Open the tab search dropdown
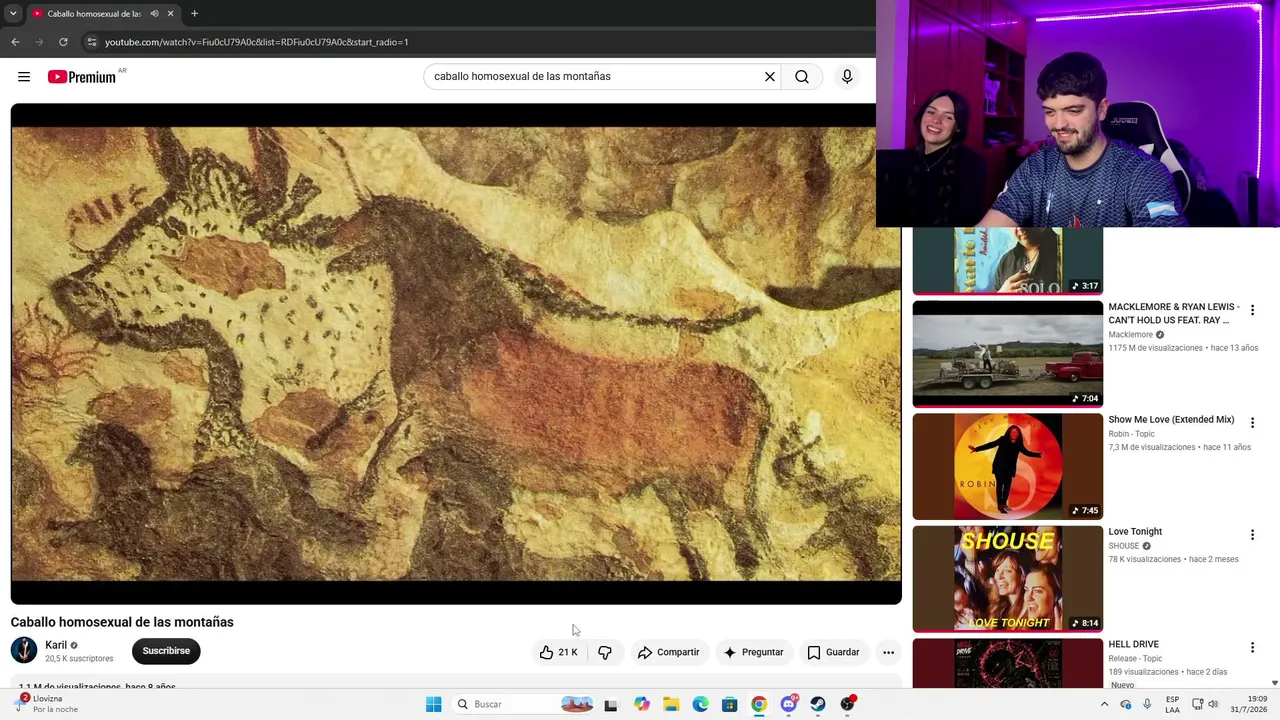 point(13,14)
